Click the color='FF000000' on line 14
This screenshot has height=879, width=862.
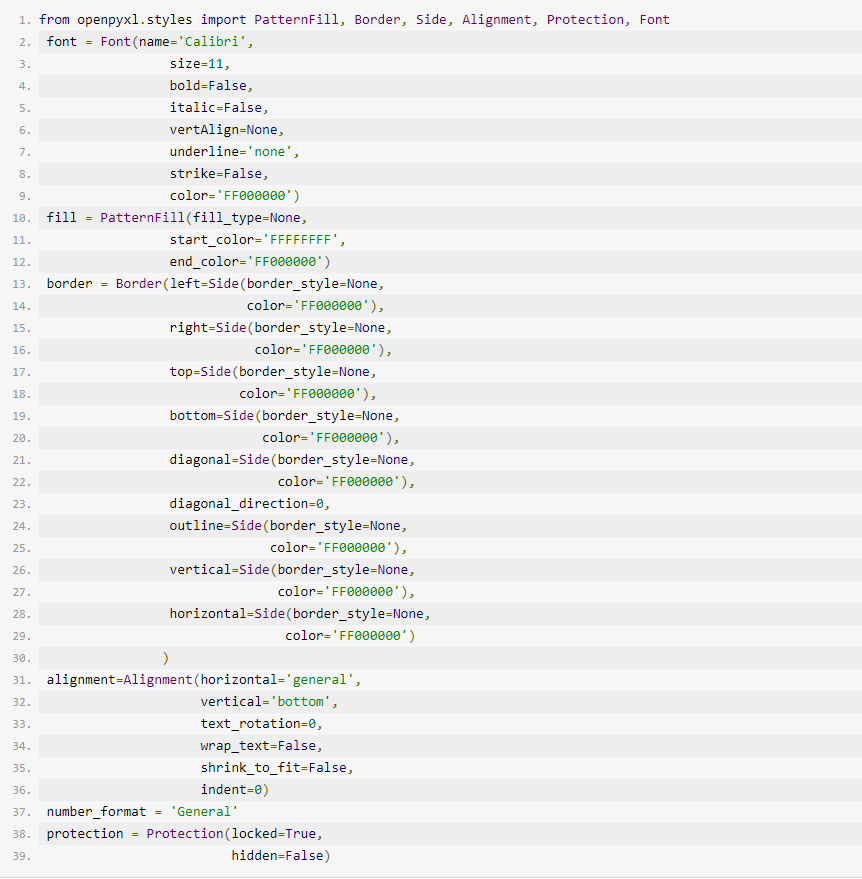(316, 306)
